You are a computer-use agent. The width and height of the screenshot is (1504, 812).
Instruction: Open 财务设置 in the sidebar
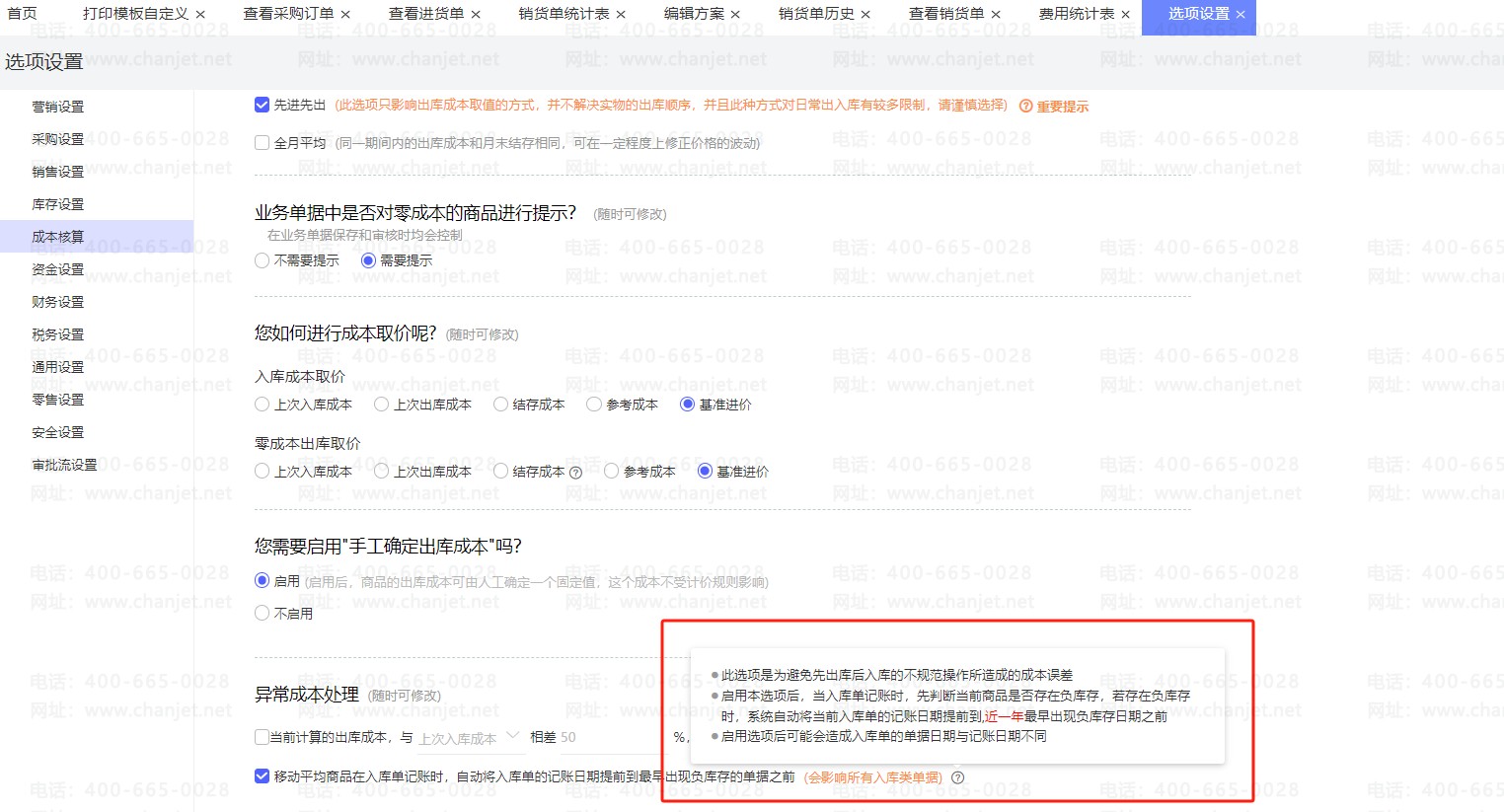(58, 302)
